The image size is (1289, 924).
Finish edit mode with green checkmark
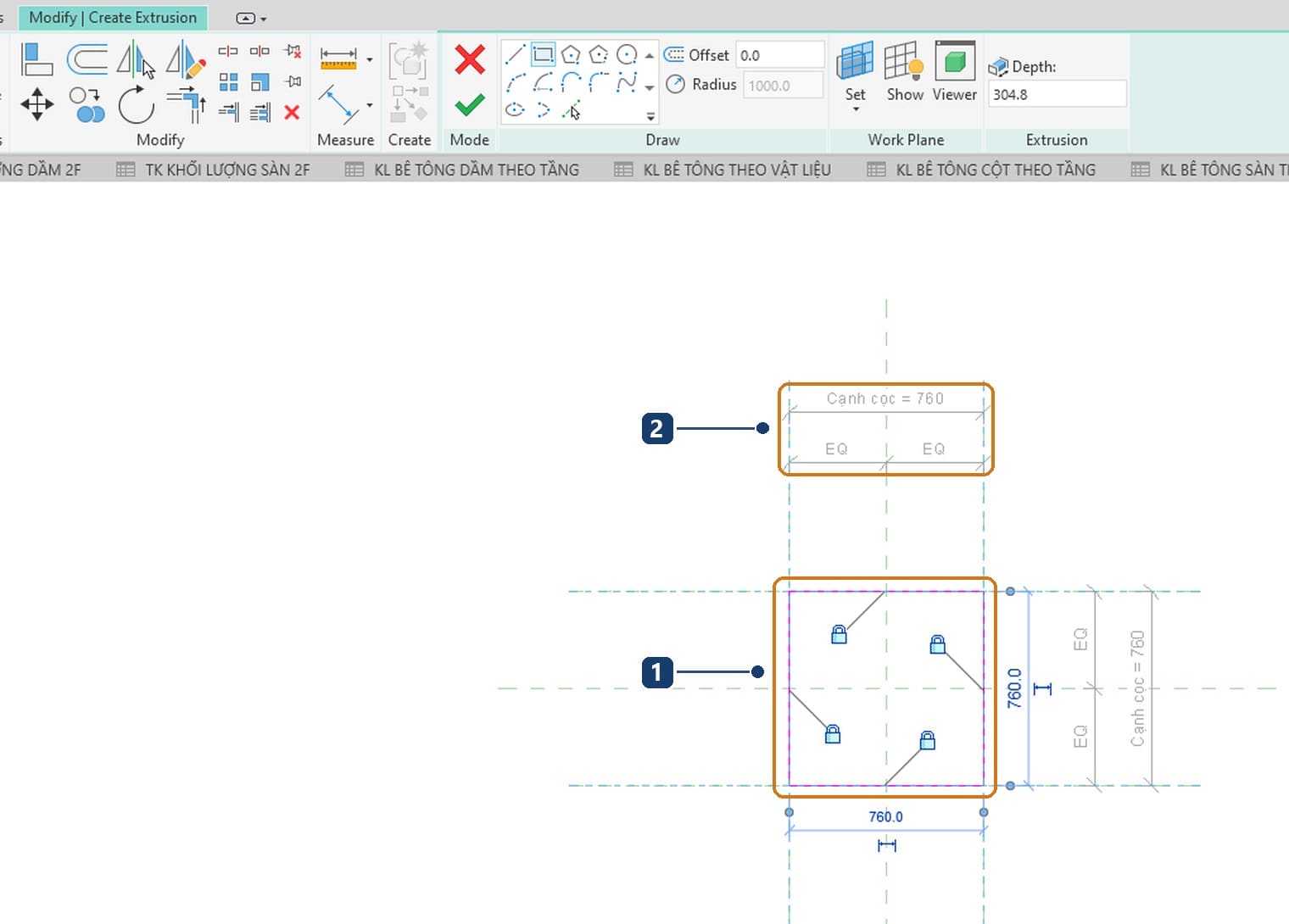tap(469, 105)
